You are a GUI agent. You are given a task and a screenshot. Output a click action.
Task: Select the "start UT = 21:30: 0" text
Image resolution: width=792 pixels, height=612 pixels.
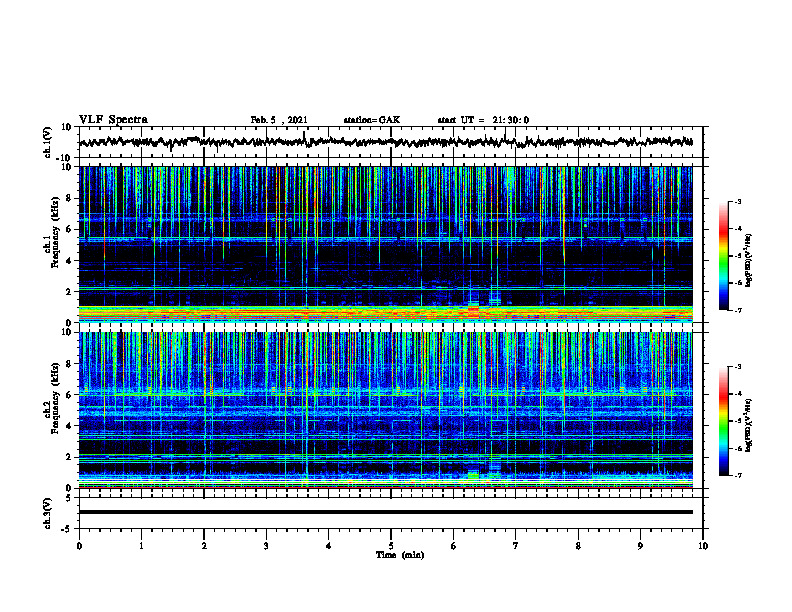click(483, 120)
